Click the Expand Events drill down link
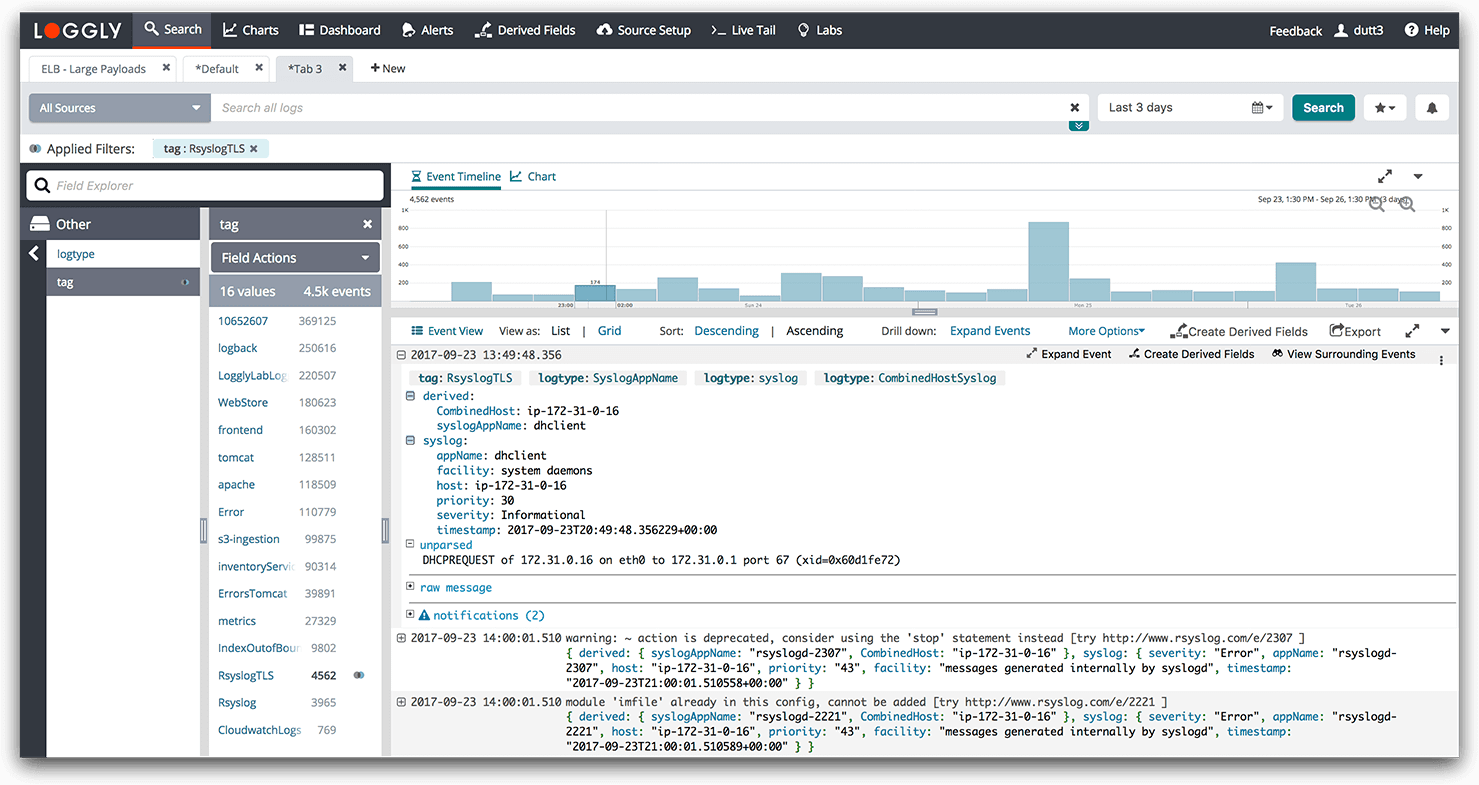 pyautogui.click(x=989, y=331)
